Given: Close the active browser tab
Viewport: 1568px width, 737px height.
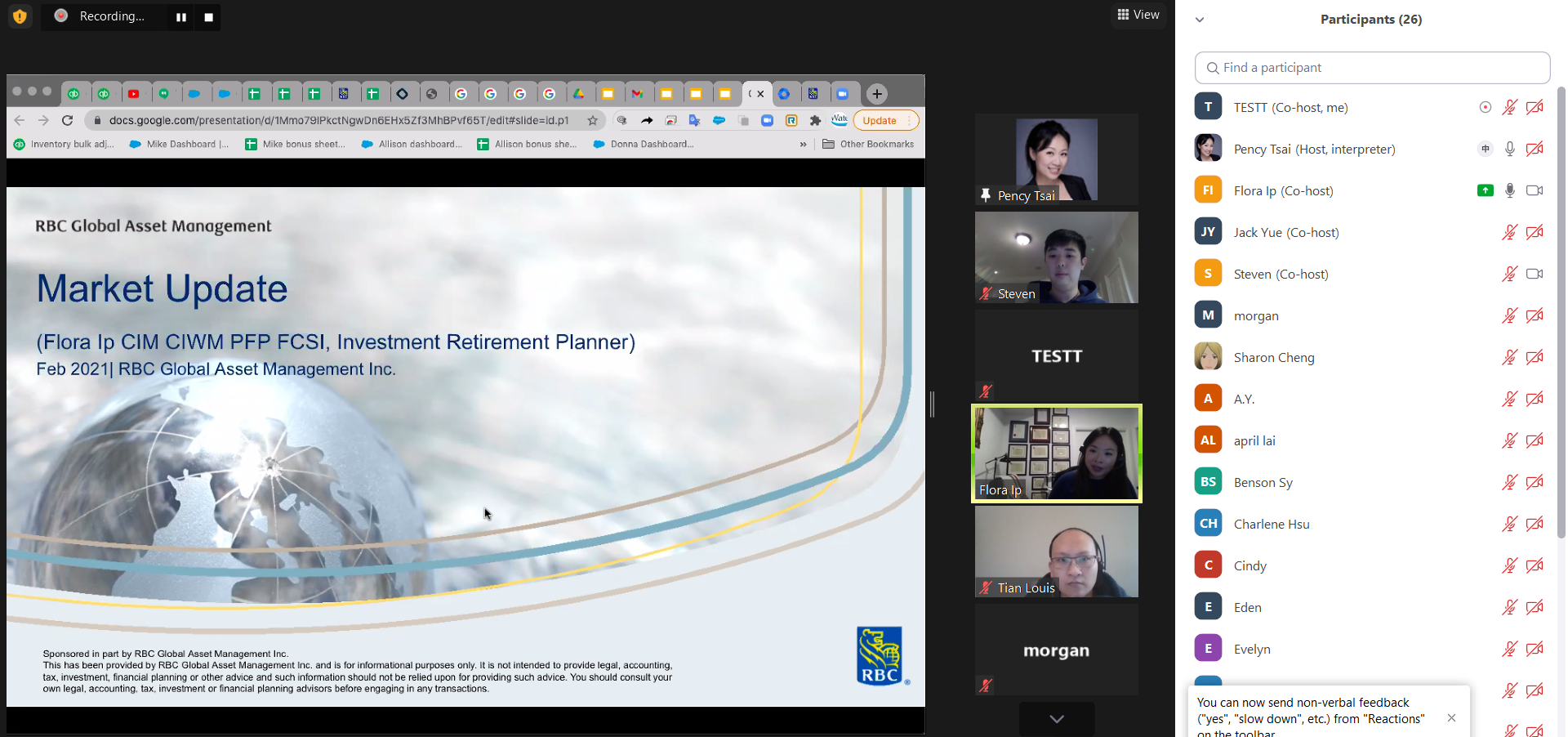Looking at the screenshot, I should pos(760,94).
